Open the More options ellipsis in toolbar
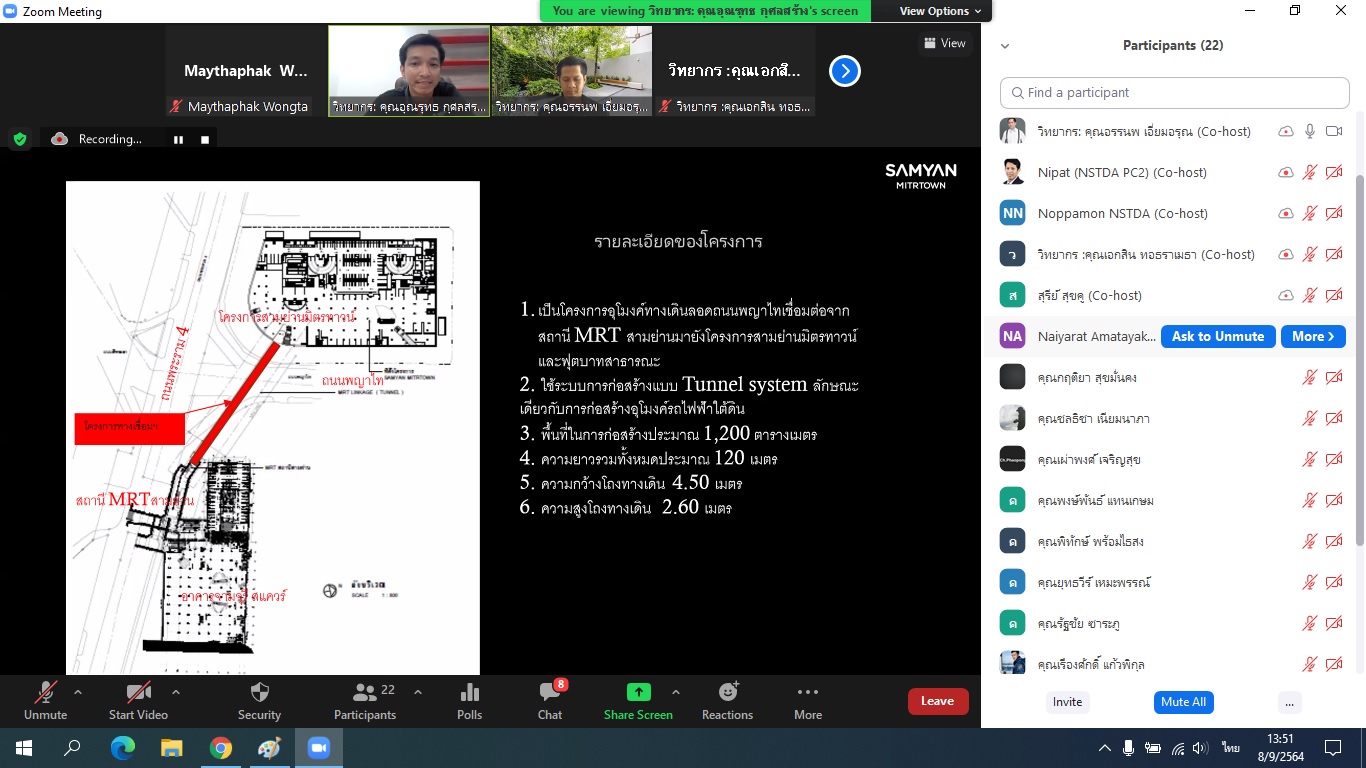 click(807, 700)
